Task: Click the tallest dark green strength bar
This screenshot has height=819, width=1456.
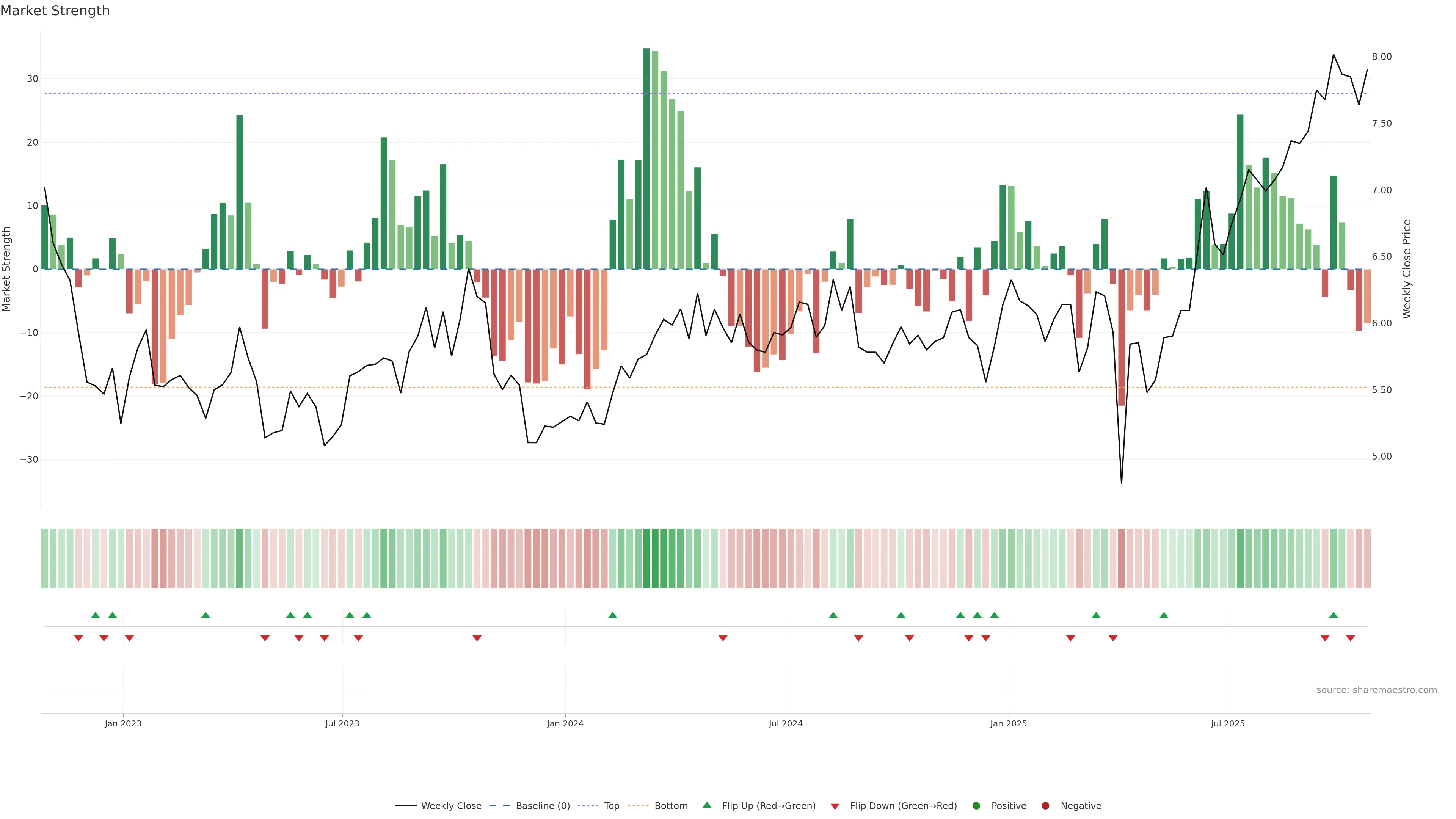Action: (x=646, y=158)
